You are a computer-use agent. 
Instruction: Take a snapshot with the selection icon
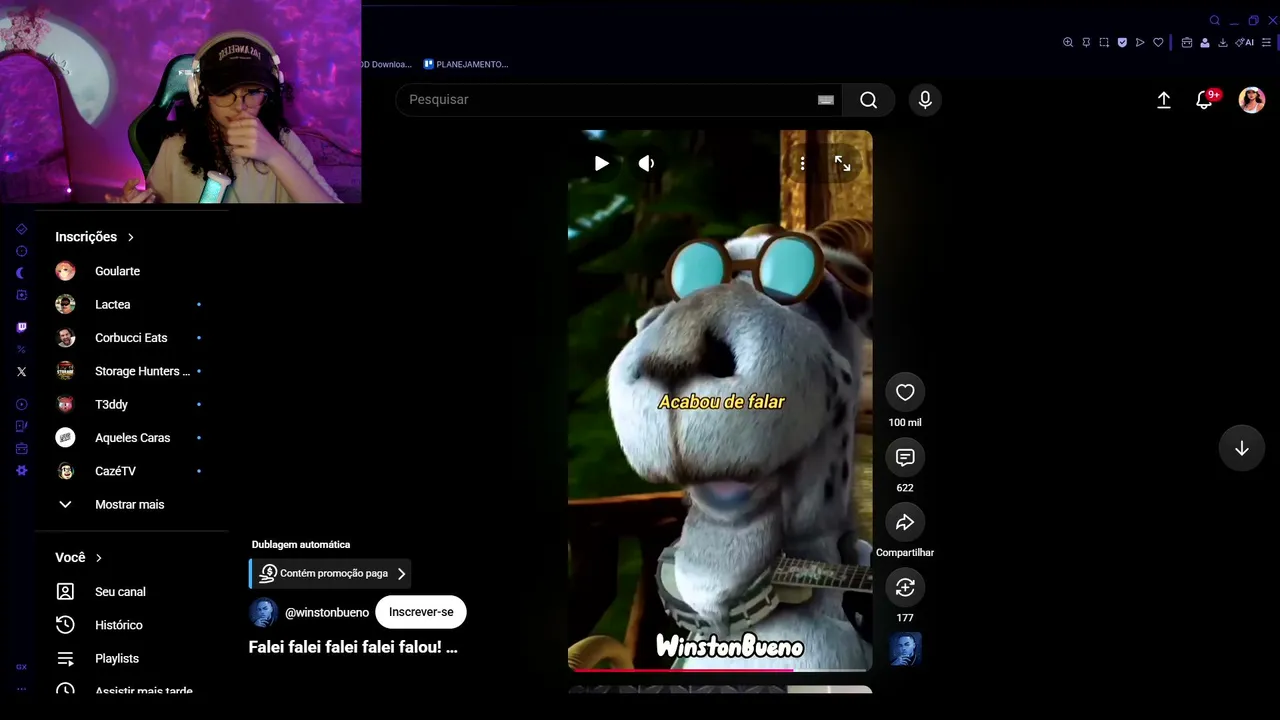tap(1104, 42)
